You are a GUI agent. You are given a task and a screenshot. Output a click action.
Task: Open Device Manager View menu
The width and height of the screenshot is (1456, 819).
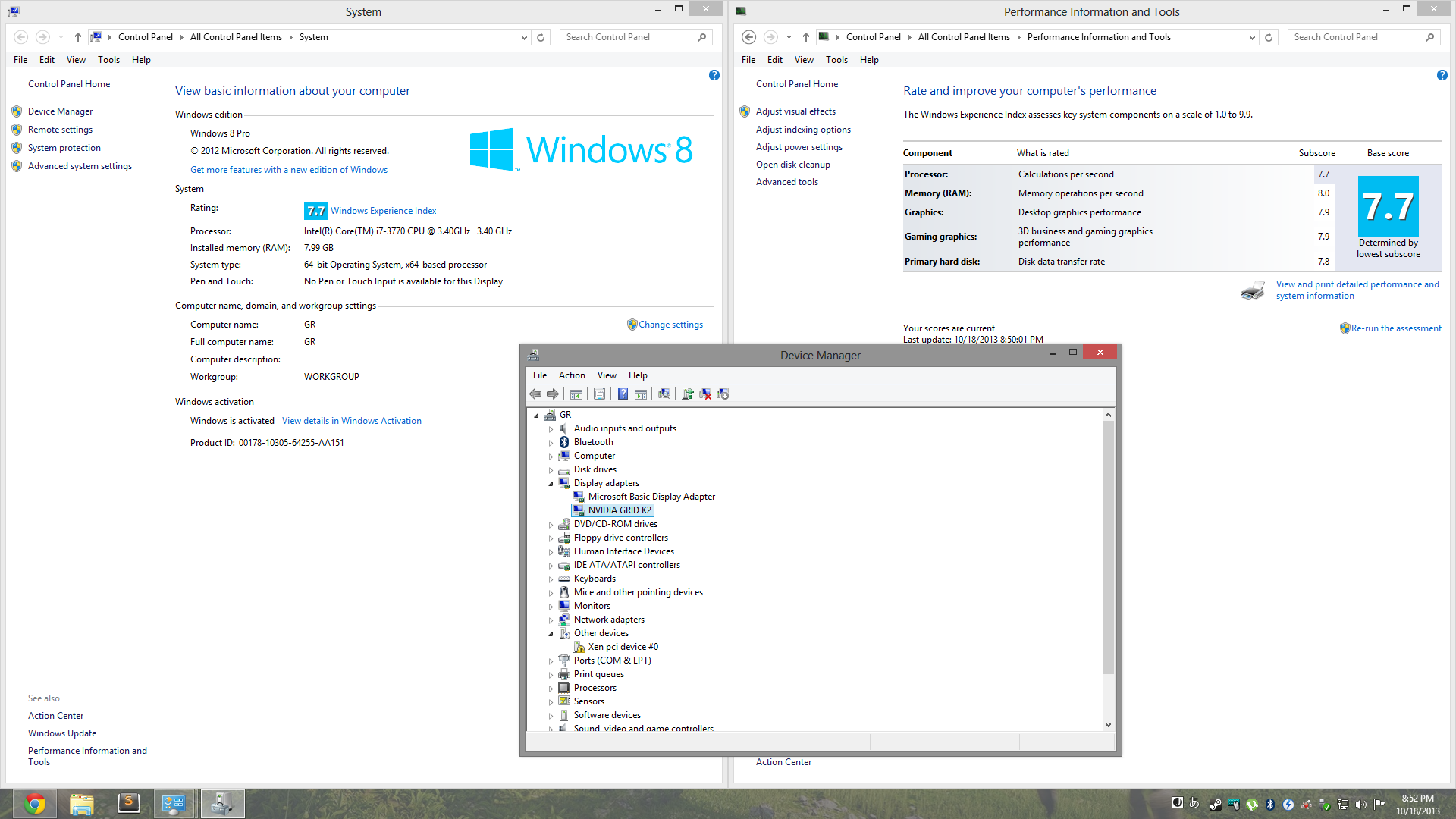tap(606, 374)
